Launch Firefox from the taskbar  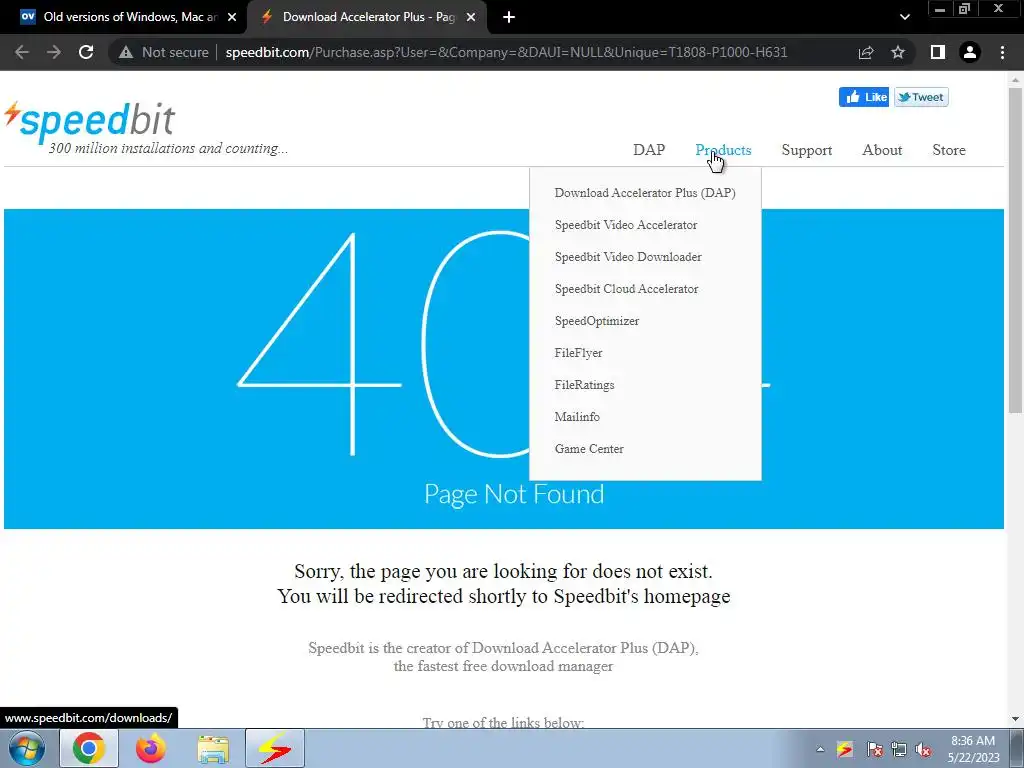150,748
